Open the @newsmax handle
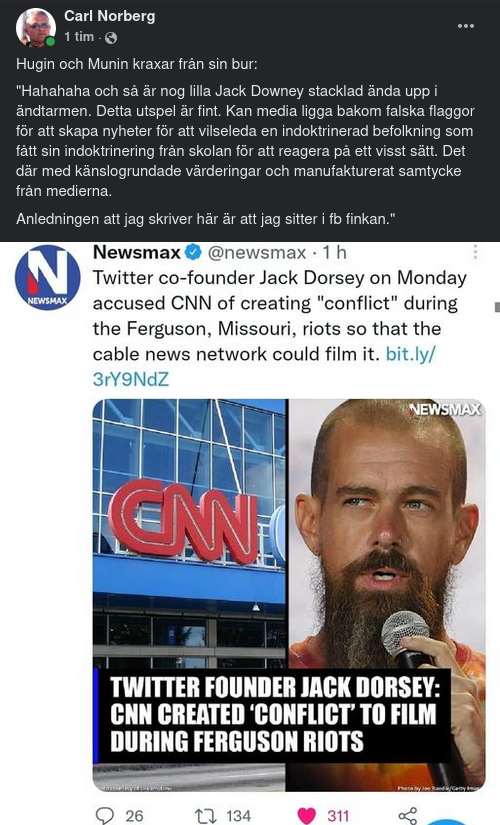Viewport: 500px width, 825px height. pos(257,253)
